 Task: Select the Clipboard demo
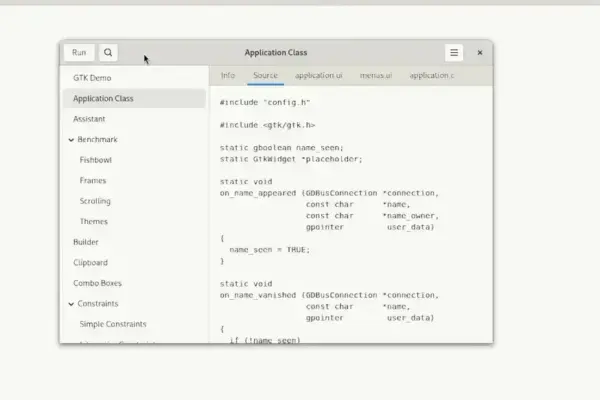(134, 263)
